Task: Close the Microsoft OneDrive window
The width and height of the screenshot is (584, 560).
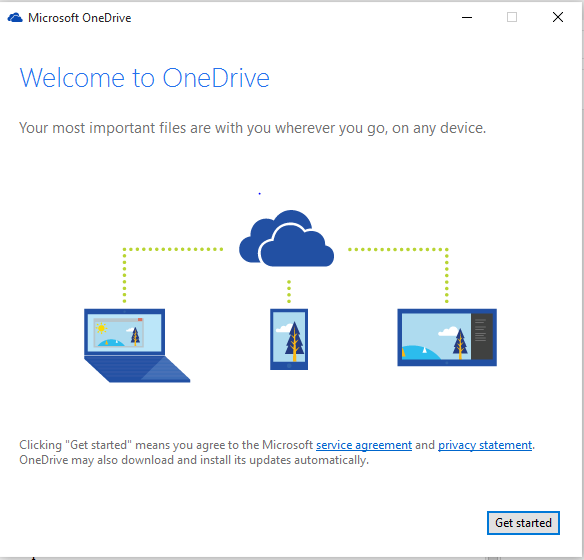Action: coord(558,17)
